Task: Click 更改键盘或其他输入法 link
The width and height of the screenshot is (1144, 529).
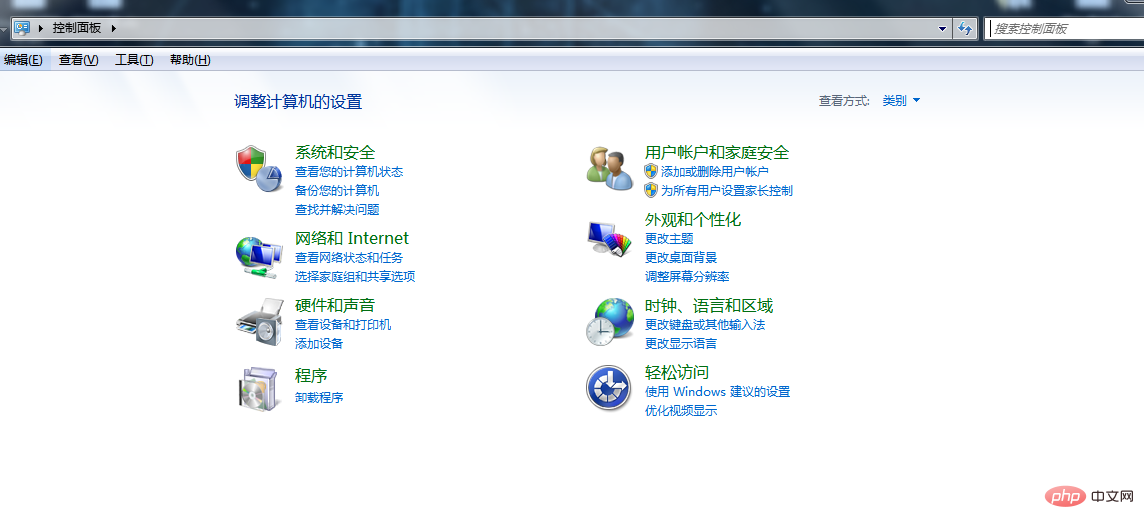Action: click(x=706, y=325)
